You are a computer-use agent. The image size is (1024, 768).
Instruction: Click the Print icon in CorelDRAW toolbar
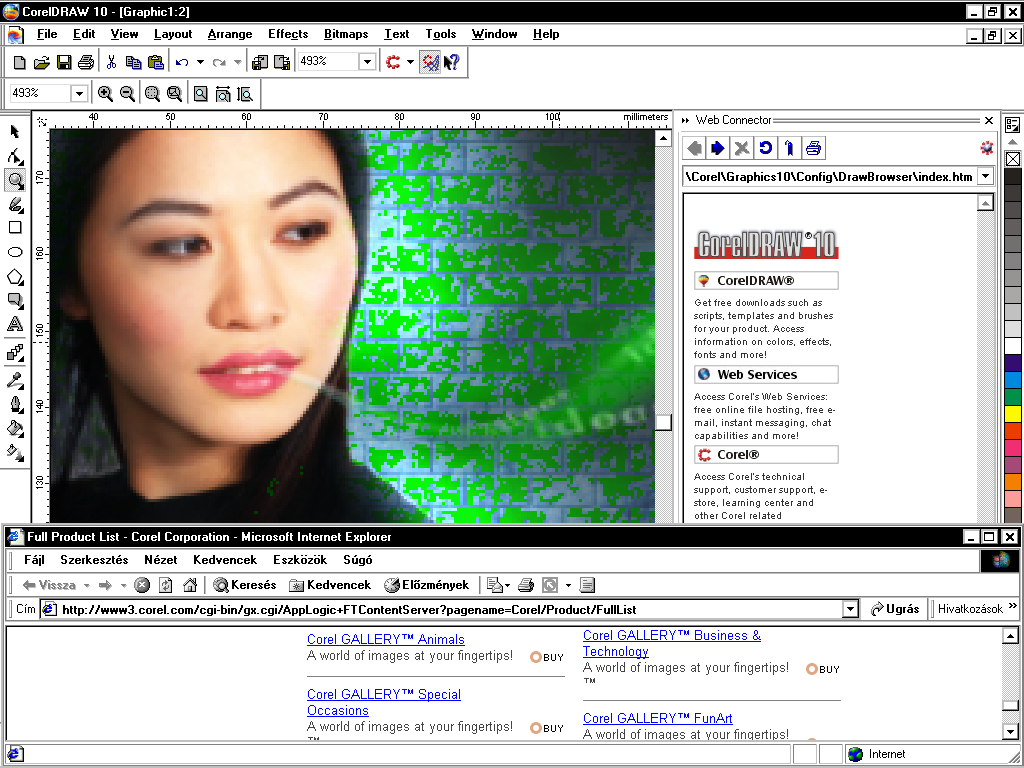[x=86, y=62]
